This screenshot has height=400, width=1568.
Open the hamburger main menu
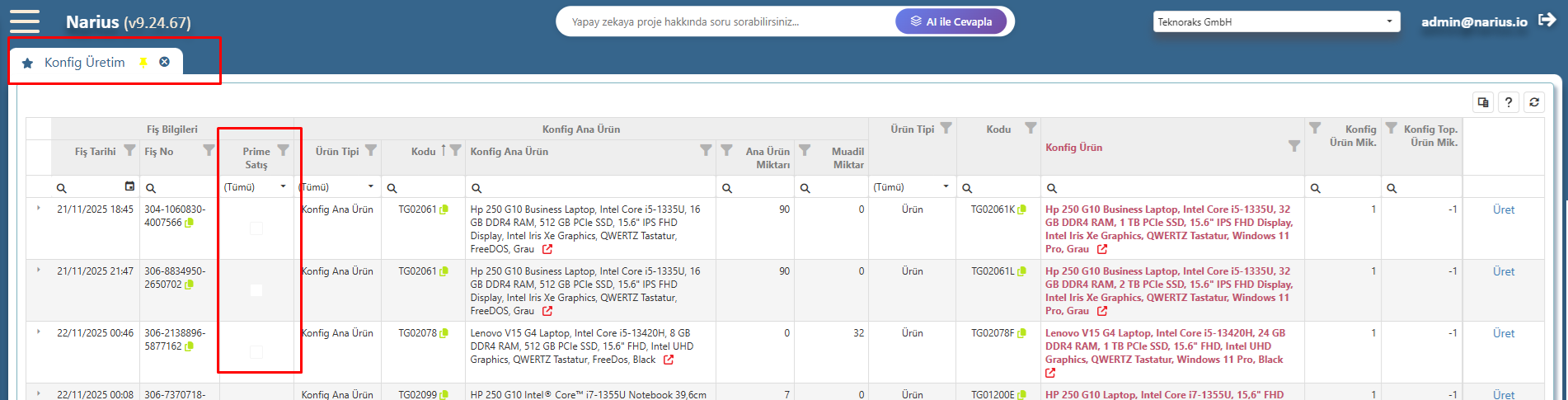(25, 21)
